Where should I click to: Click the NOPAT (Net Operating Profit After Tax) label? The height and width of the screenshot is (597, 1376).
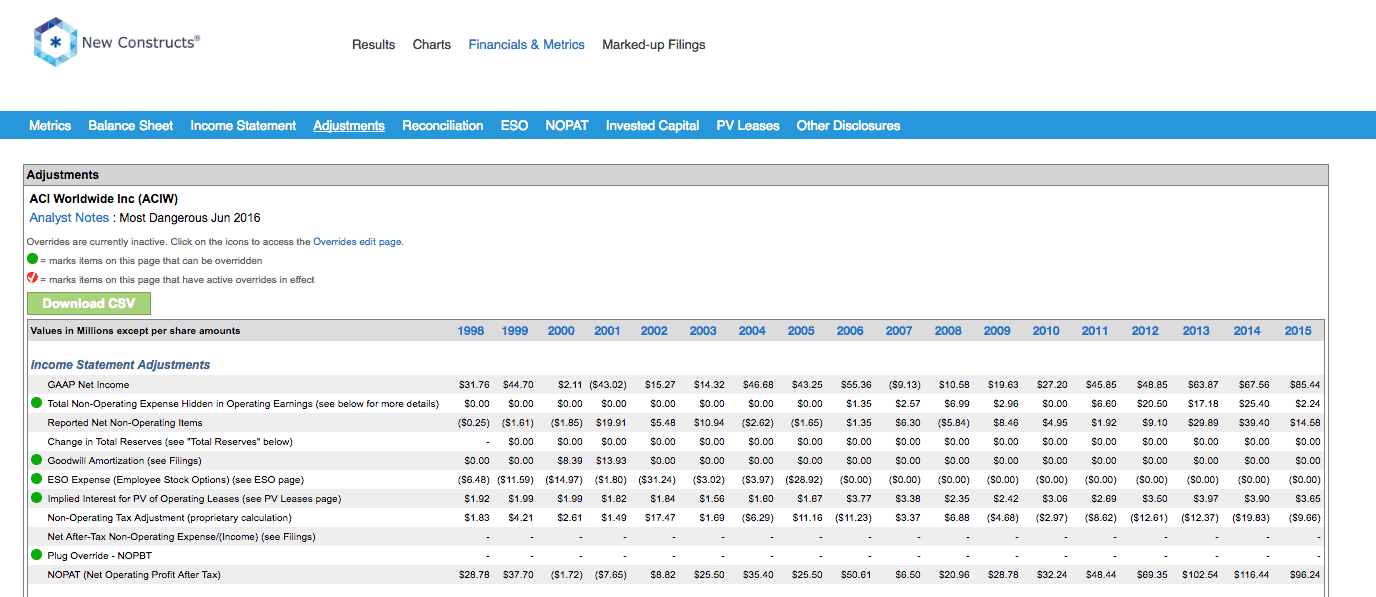[132, 575]
